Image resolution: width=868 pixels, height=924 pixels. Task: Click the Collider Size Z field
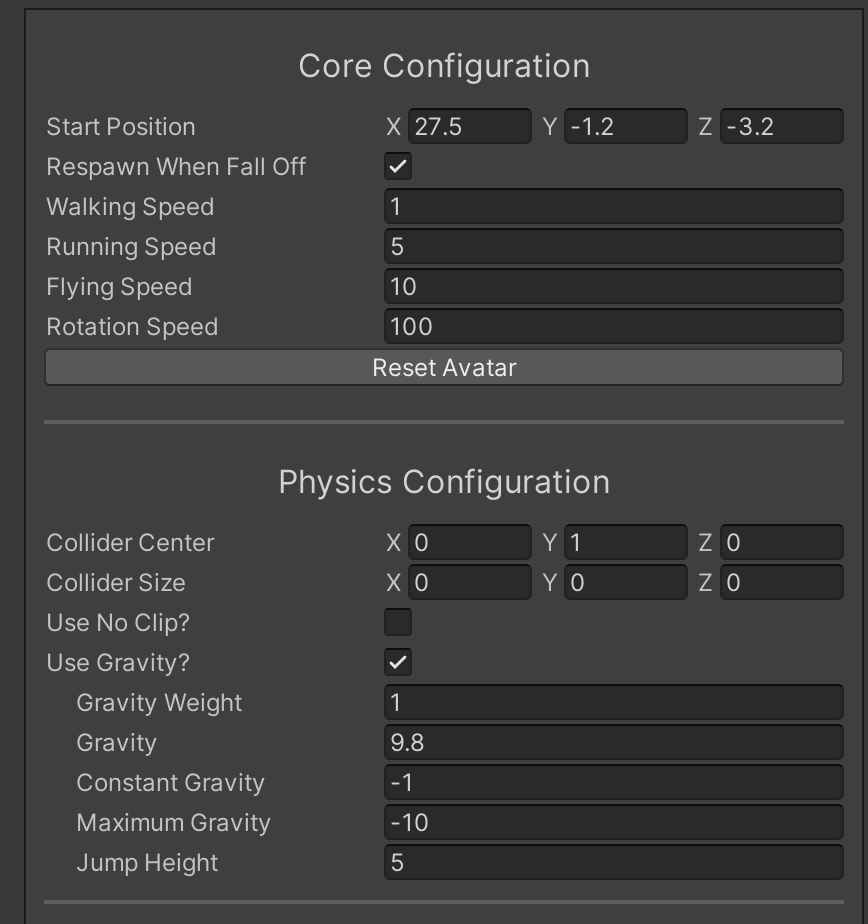[781, 583]
